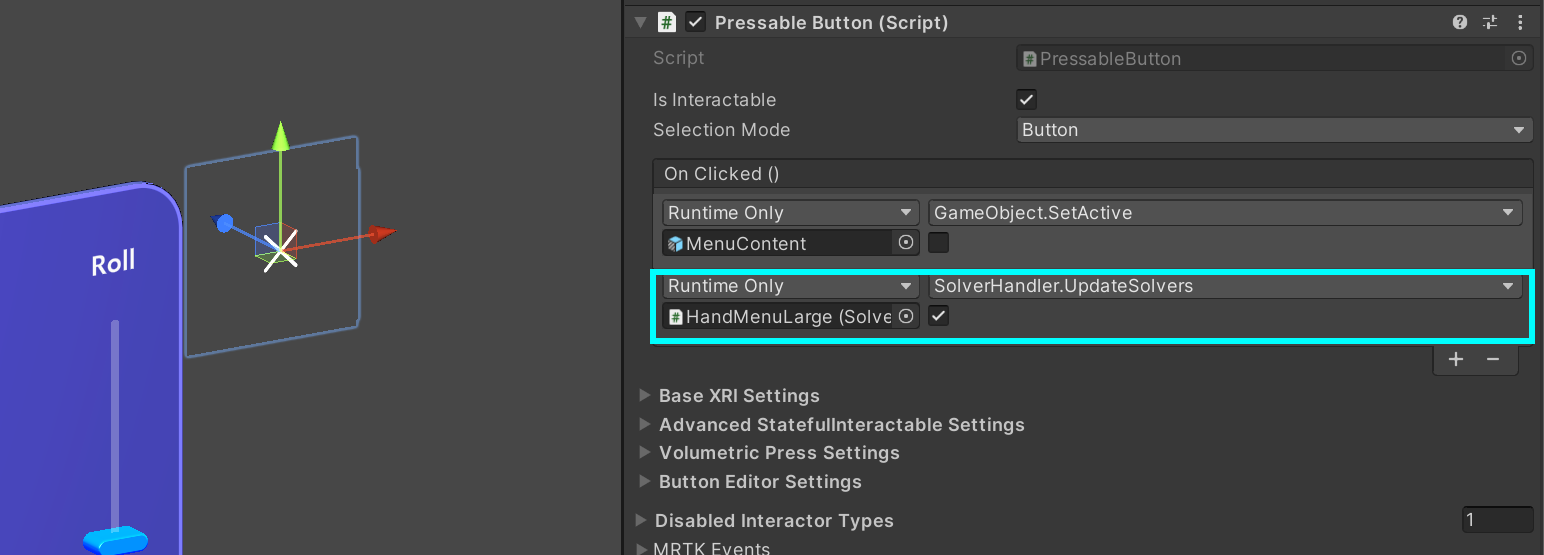The height and width of the screenshot is (555, 1544).
Task: Open the Selection Mode dropdown
Action: tap(1275, 130)
